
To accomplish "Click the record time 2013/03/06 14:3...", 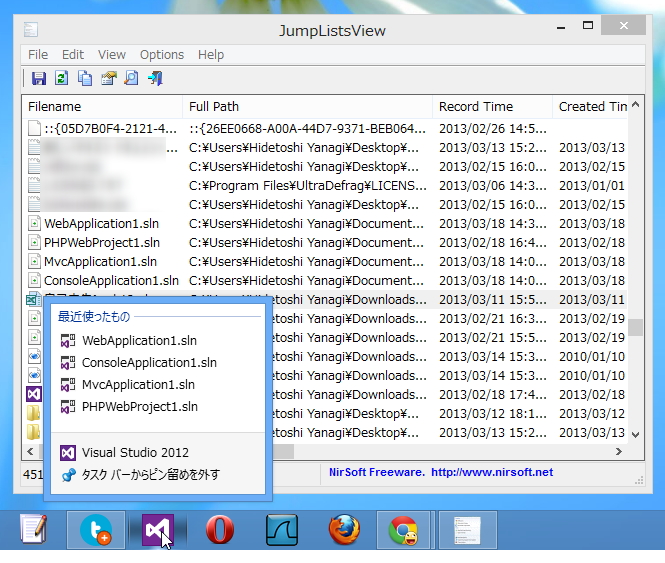I will (492, 186).
